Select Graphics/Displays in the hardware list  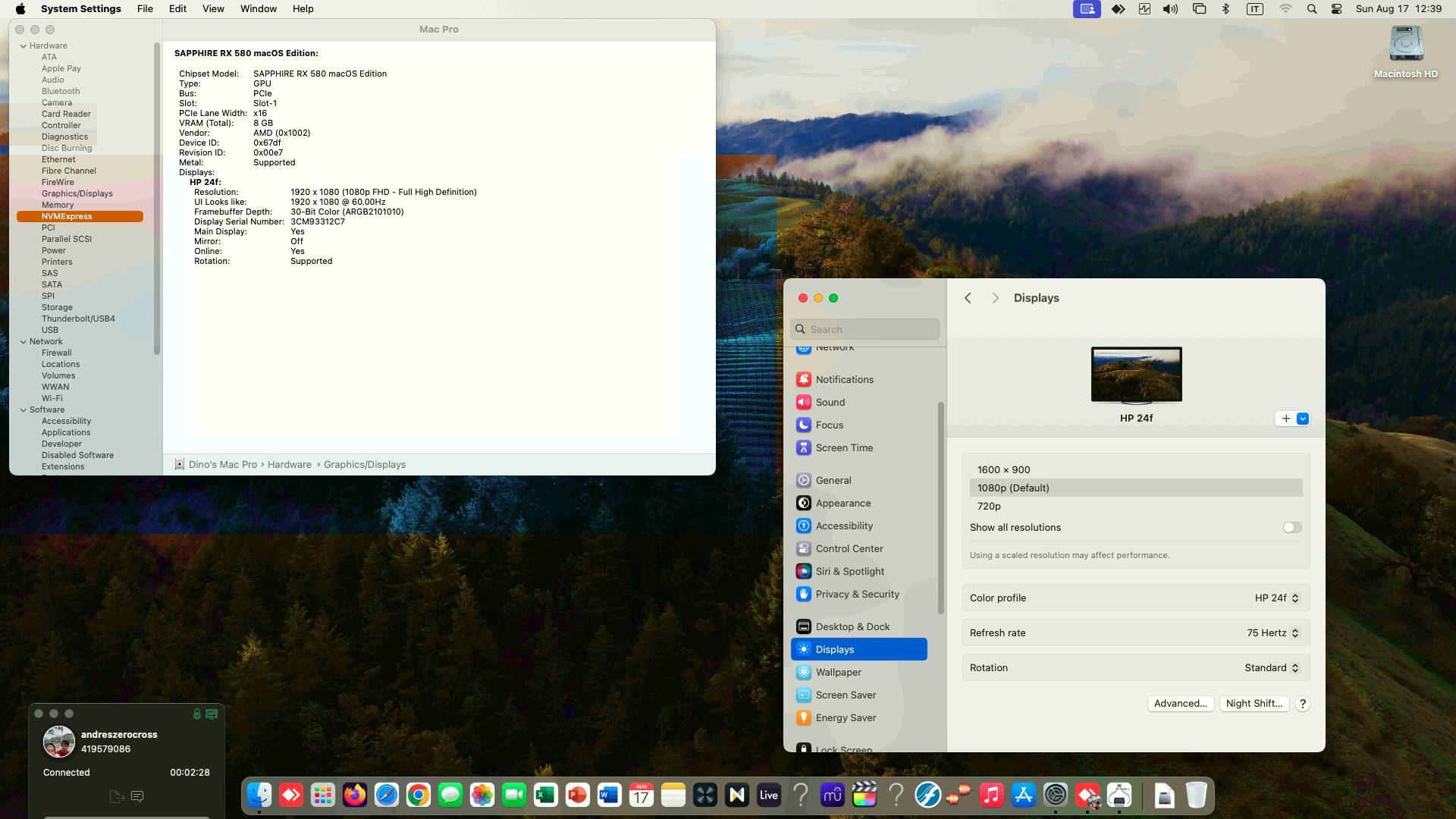(x=77, y=193)
